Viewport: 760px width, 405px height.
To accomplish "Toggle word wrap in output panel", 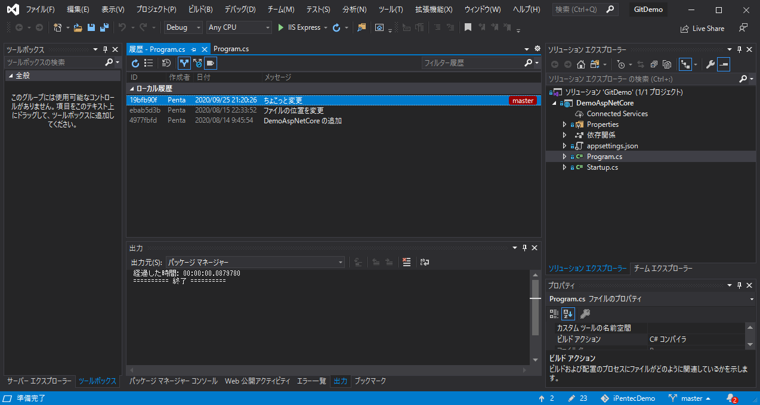I will point(424,262).
